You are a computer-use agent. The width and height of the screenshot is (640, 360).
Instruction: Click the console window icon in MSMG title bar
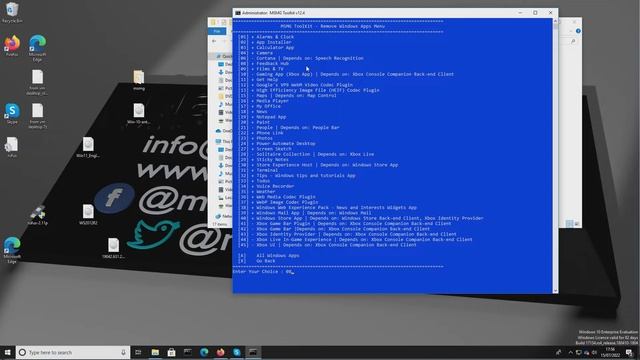tap(238, 13)
